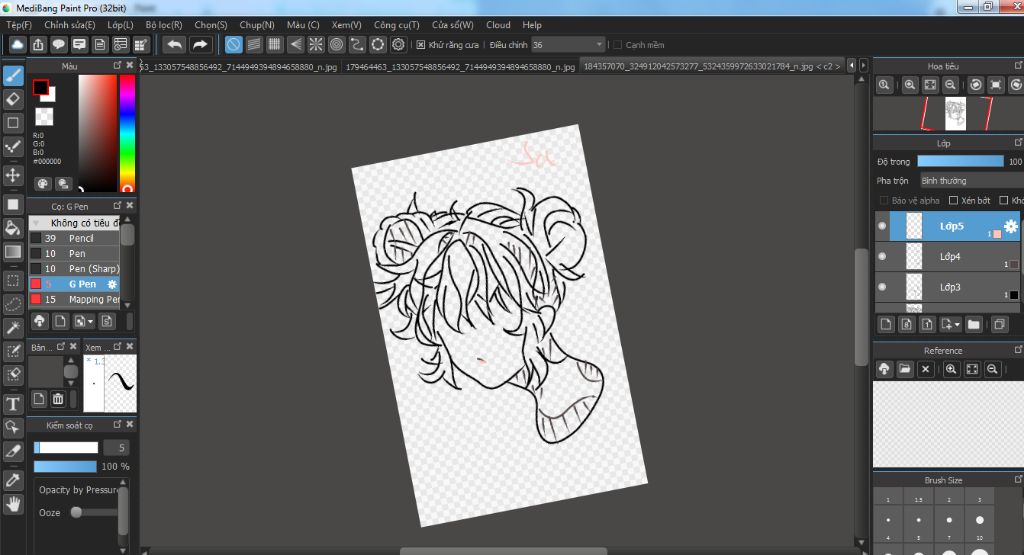Zoom in the Reference panel
This screenshot has width=1024, height=555.
pos(951,369)
